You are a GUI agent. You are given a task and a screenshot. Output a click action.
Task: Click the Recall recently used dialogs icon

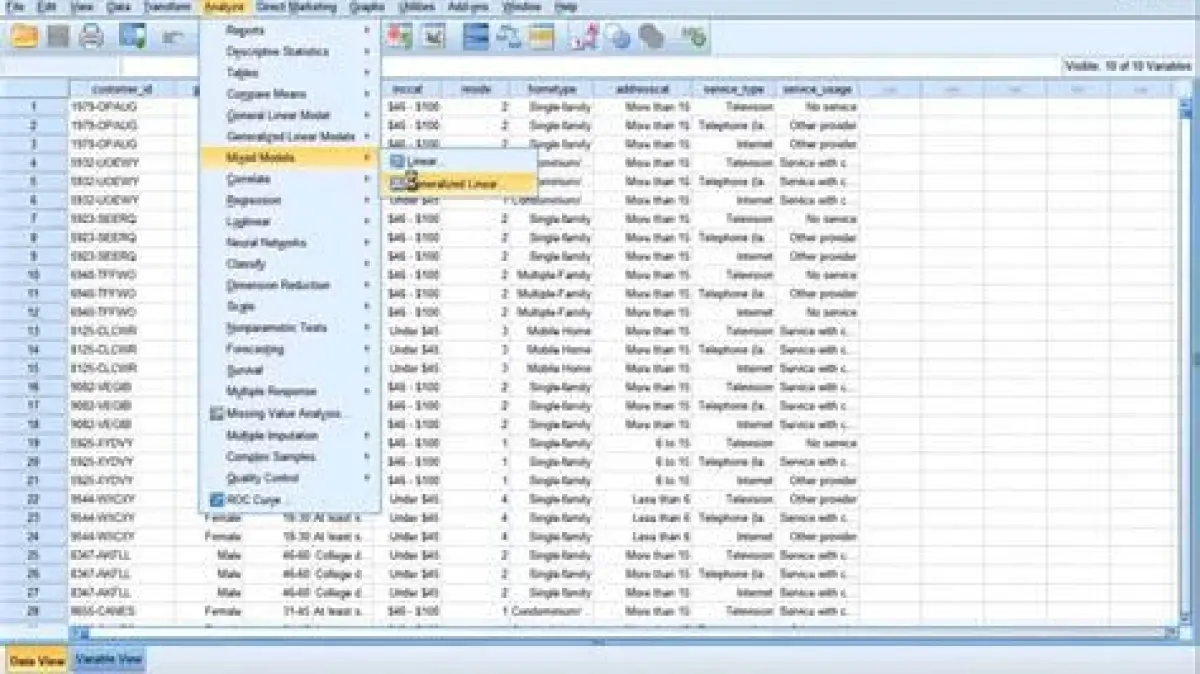coord(133,38)
